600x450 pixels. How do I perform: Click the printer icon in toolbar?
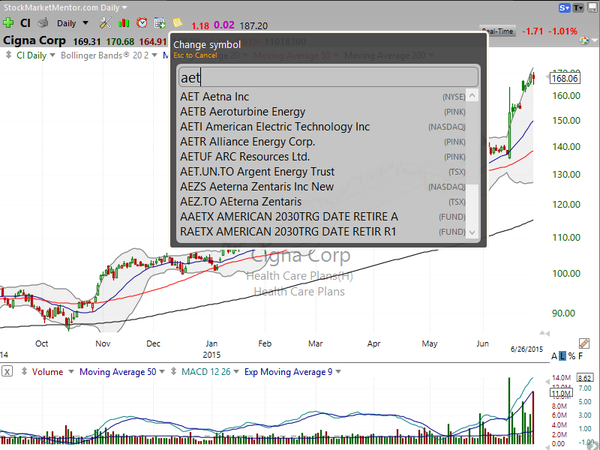pos(43,23)
